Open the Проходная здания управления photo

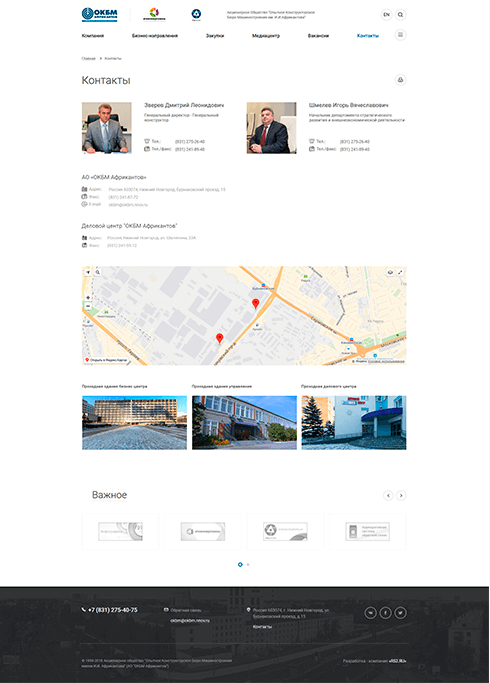coord(244,423)
